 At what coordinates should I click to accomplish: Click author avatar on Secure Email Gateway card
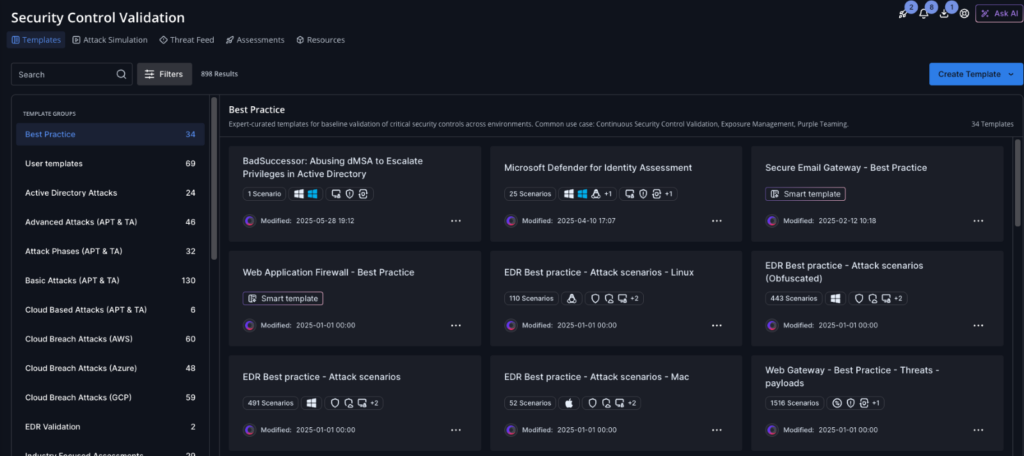772,221
